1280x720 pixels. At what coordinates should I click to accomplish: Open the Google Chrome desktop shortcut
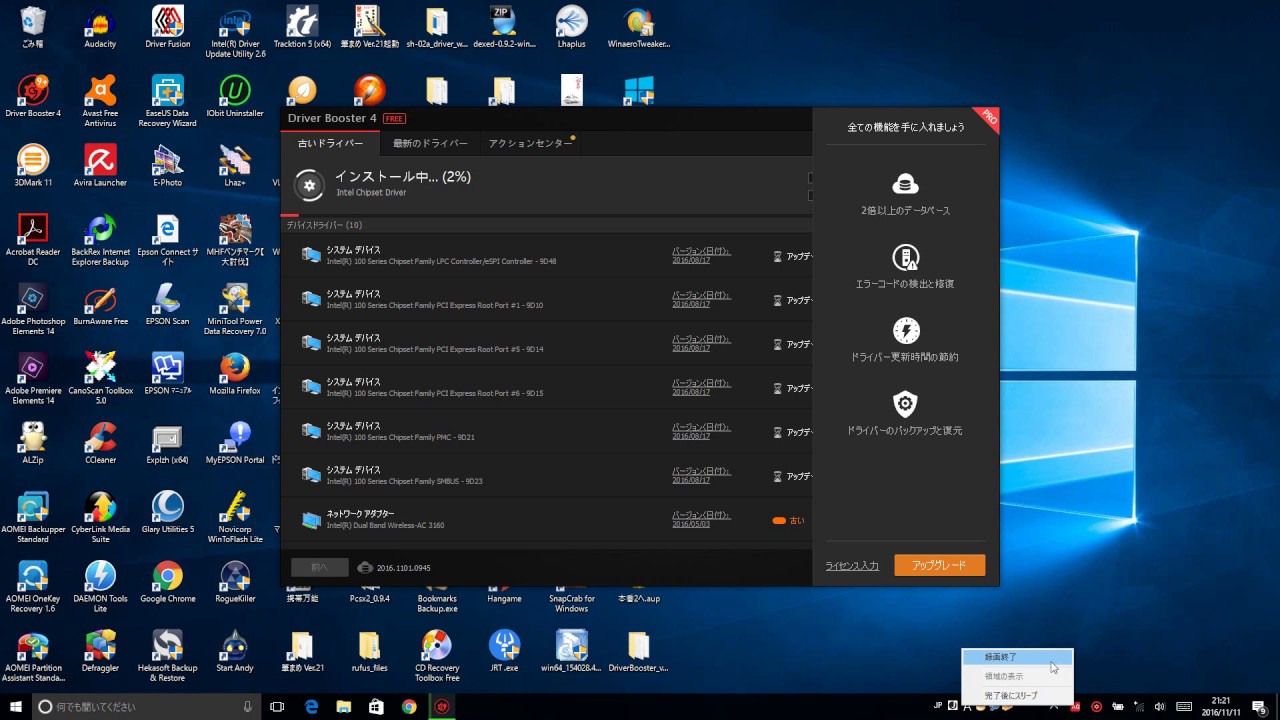coord(167,582)
